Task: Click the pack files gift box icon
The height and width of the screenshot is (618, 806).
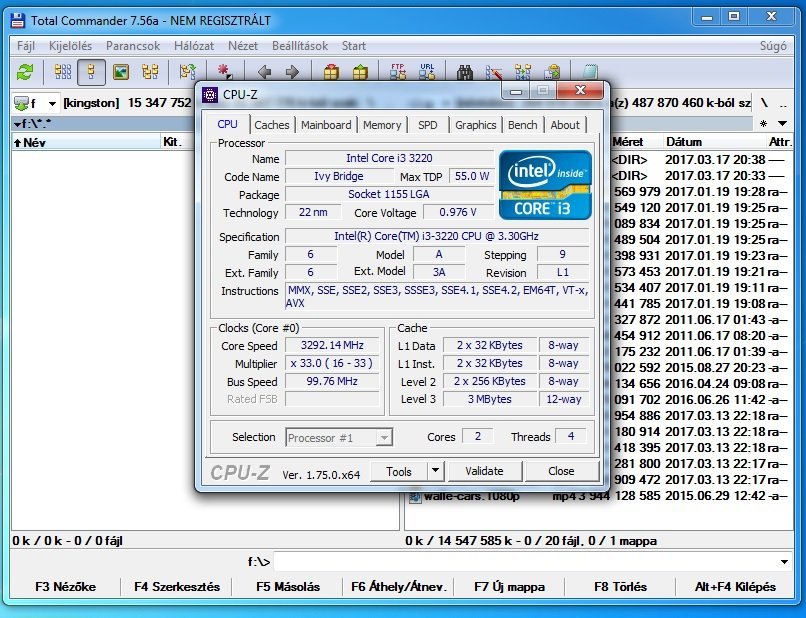Action: [332, 71]
